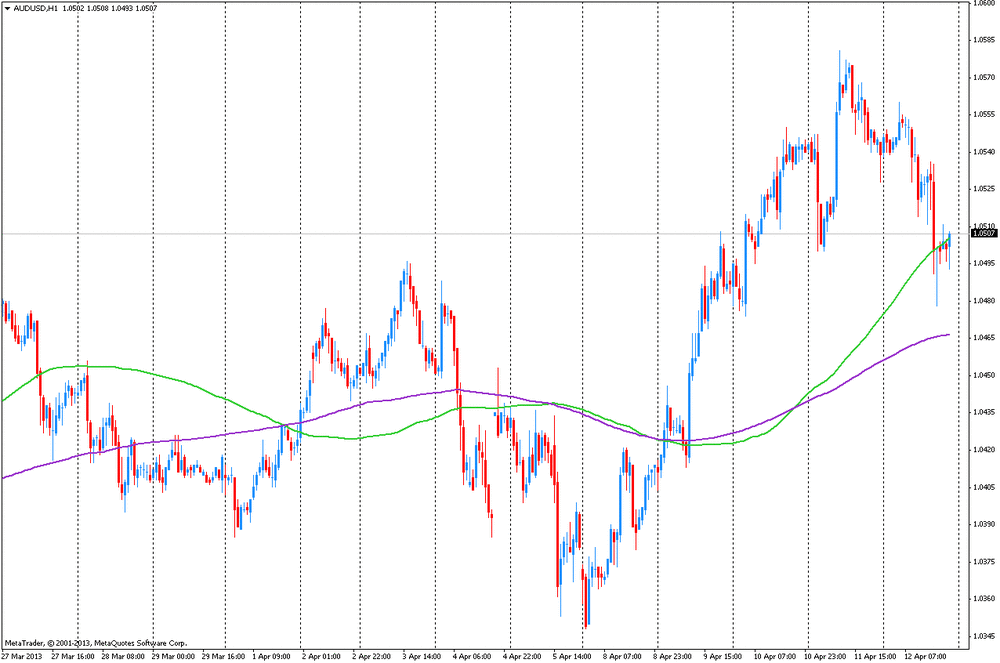The height and width of the screenshot is (663, 1000).
Task: Click the 8 Apr 23:00 time label
Action: [672, 657]
